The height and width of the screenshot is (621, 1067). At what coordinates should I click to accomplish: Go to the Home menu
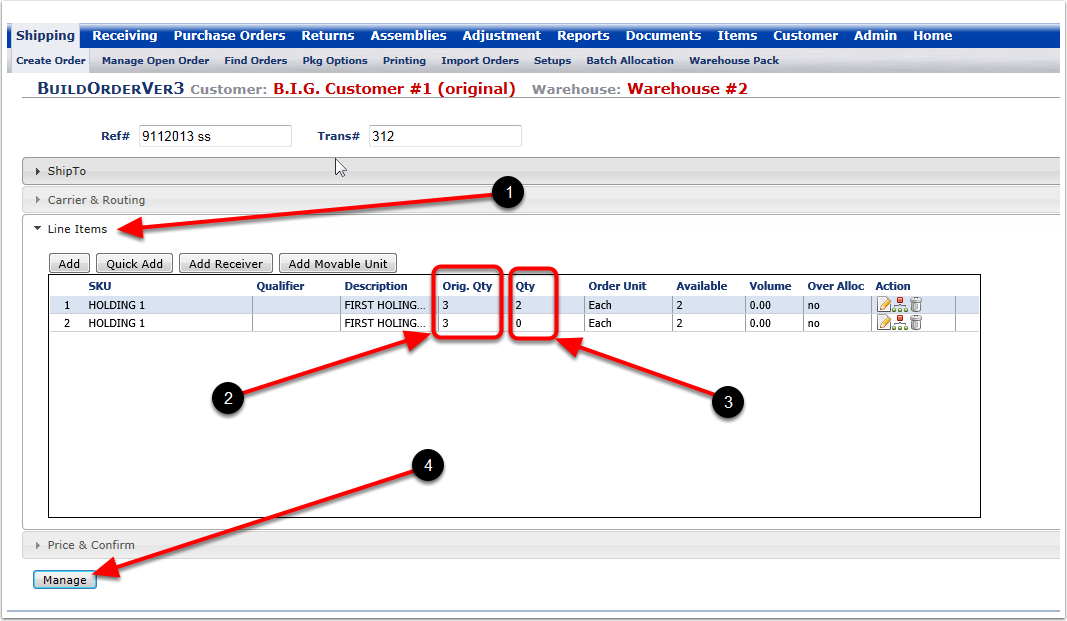click(932, 35)
